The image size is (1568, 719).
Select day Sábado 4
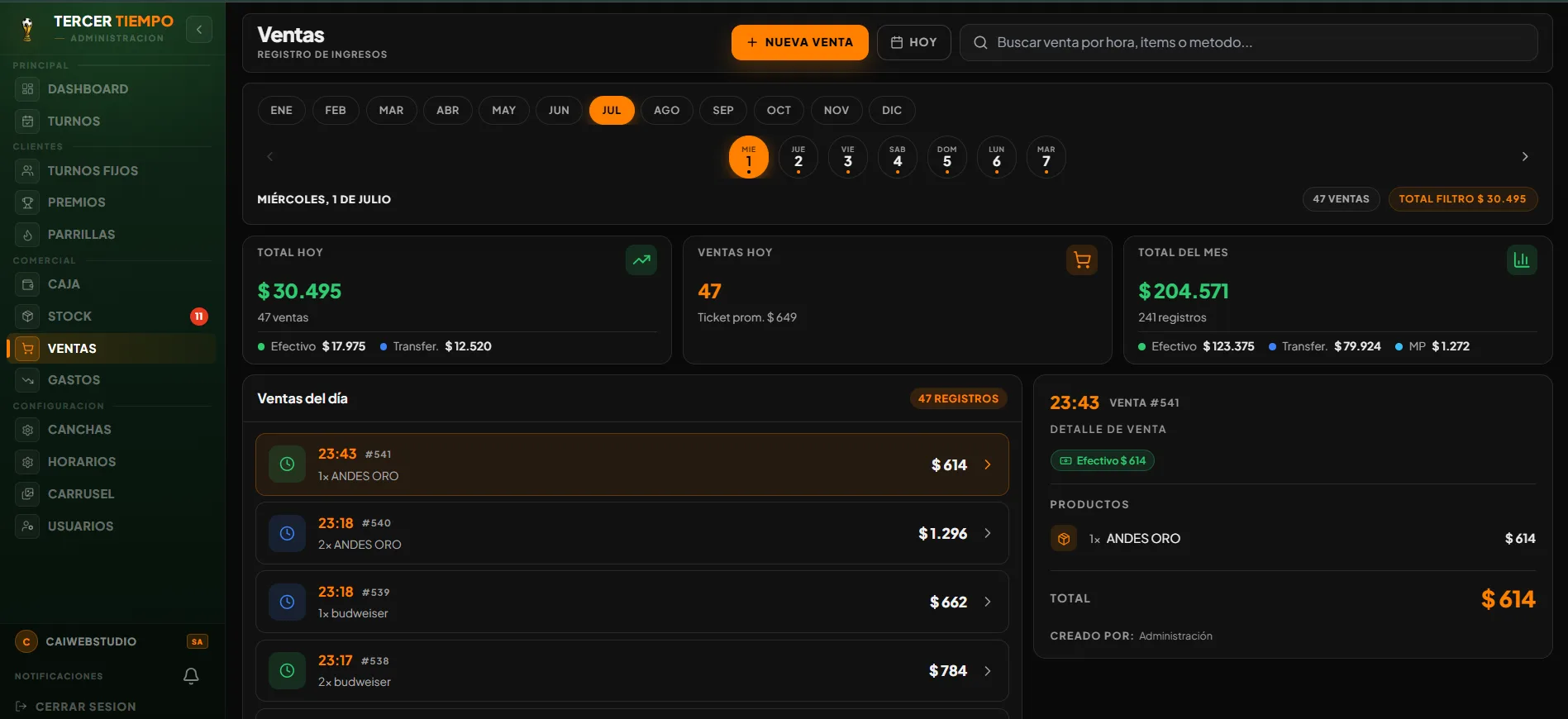click(x=898, y=157)
